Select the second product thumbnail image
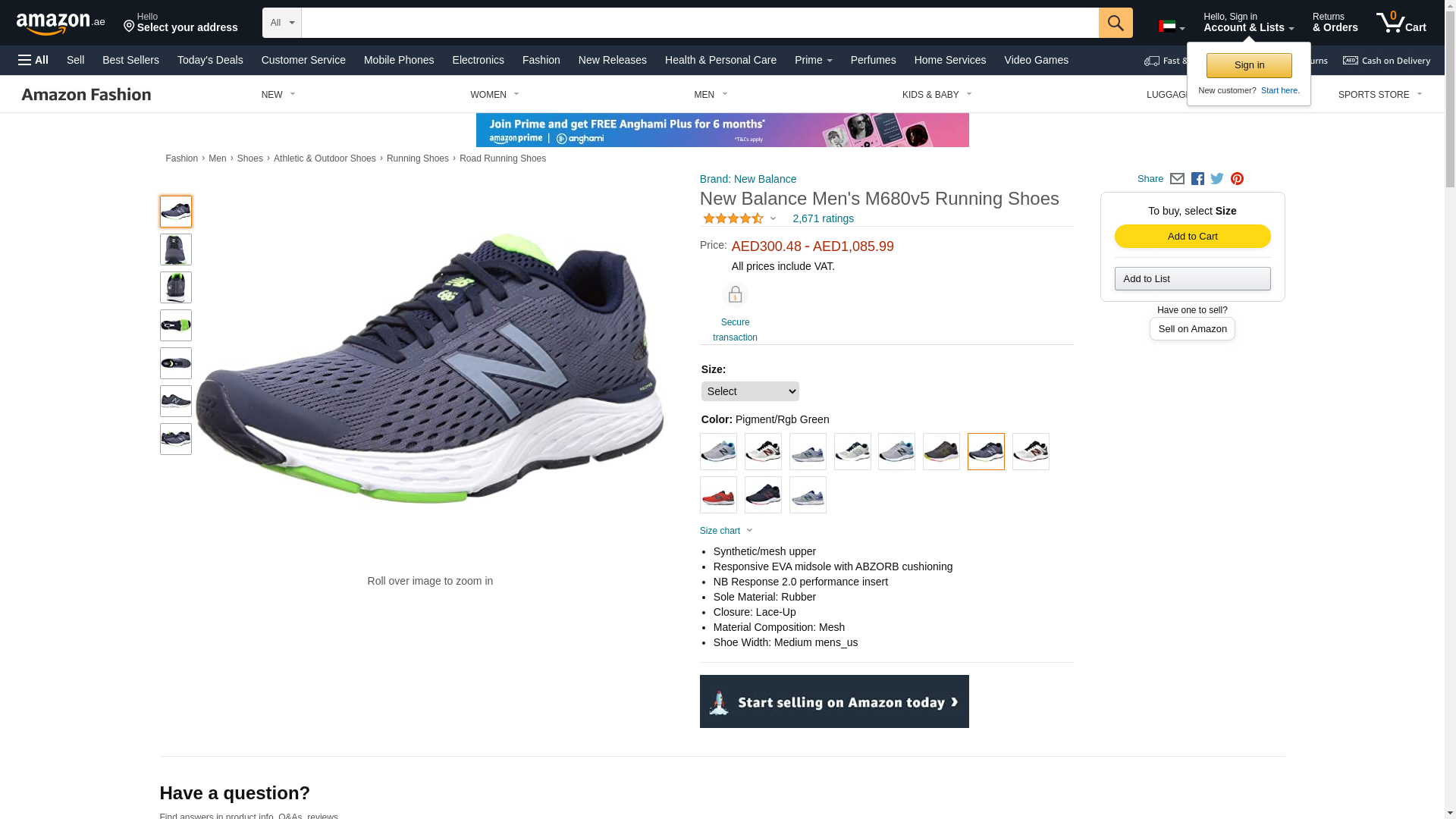 click(x=176, y=249)
